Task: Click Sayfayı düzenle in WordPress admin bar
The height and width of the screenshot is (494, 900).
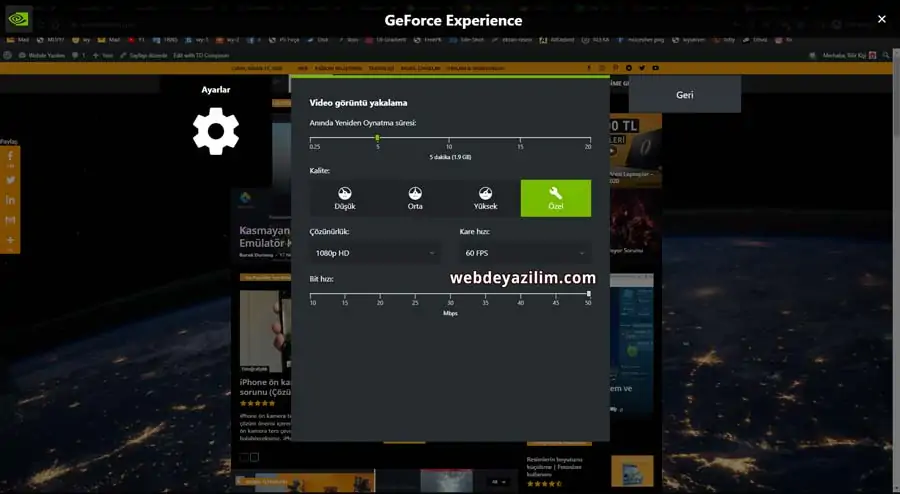Action: click(143, 56)
